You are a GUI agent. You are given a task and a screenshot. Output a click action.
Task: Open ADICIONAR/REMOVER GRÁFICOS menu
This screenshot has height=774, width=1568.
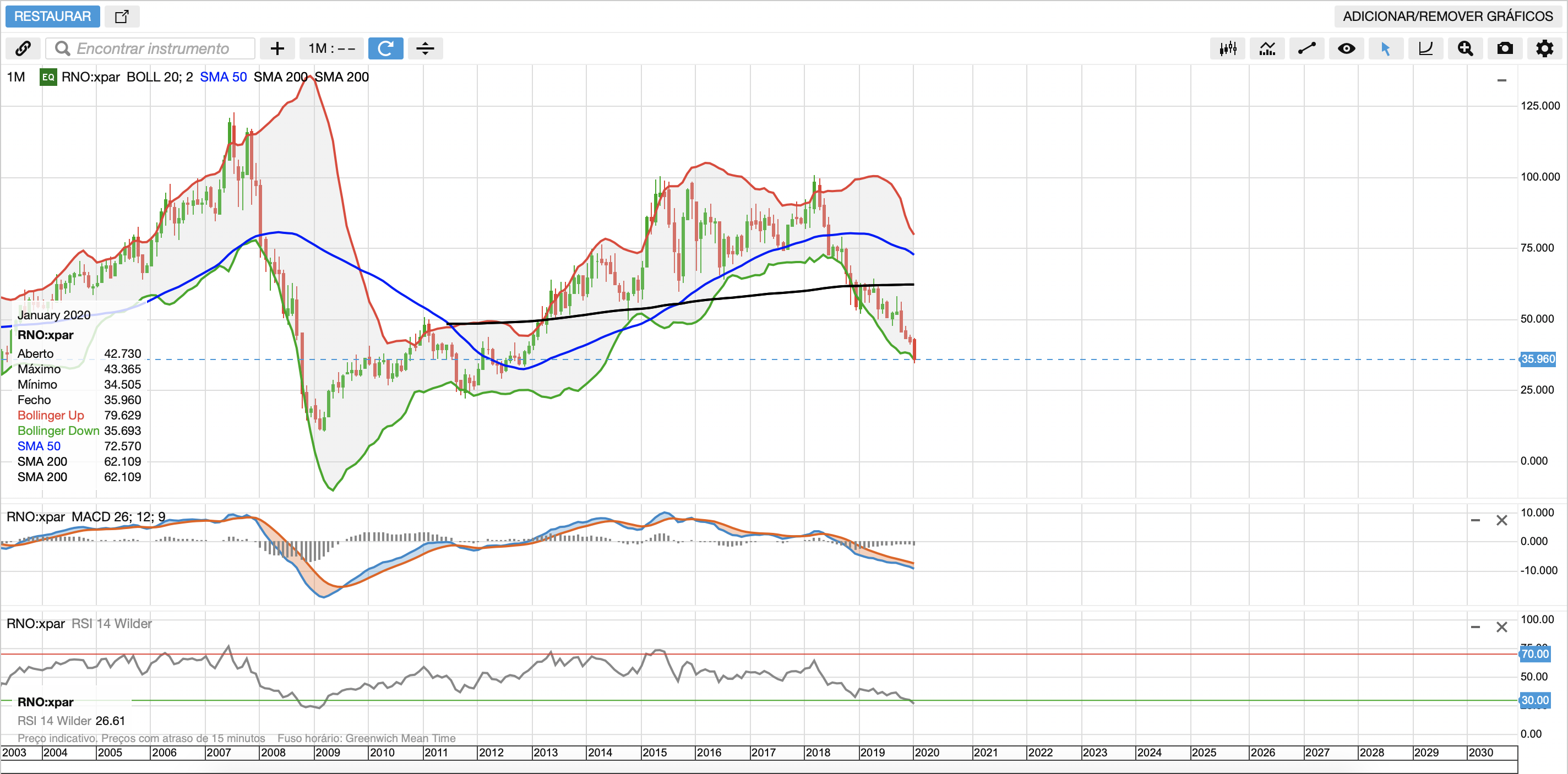pyautogui.click(x=1447, y=17)
